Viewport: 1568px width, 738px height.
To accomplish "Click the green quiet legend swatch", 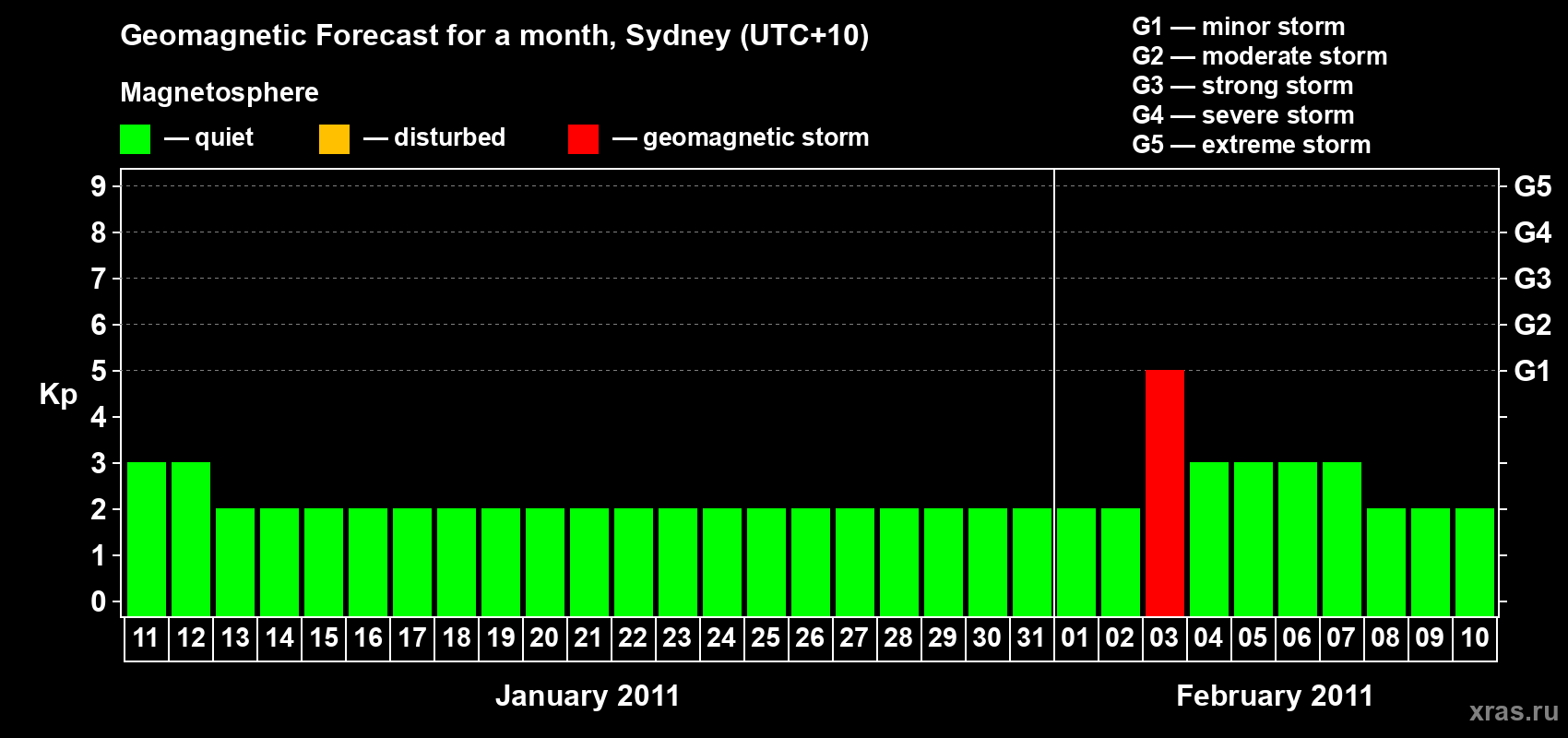I will [x=135, y=139].
